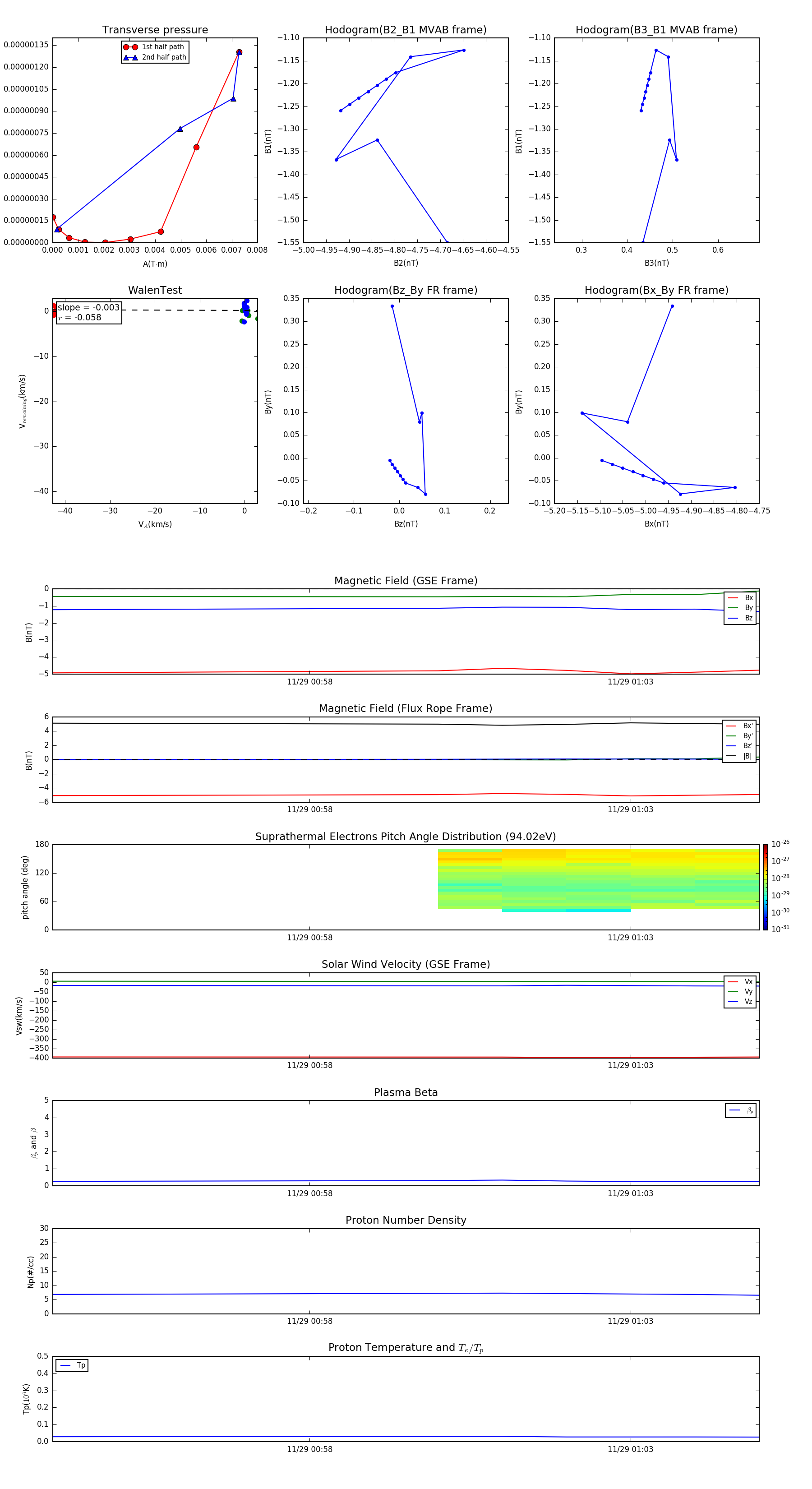Select the 'Plasma Beta' plot title
This screenshot has width=812, height=1489.
click(x=406, y=1092)
